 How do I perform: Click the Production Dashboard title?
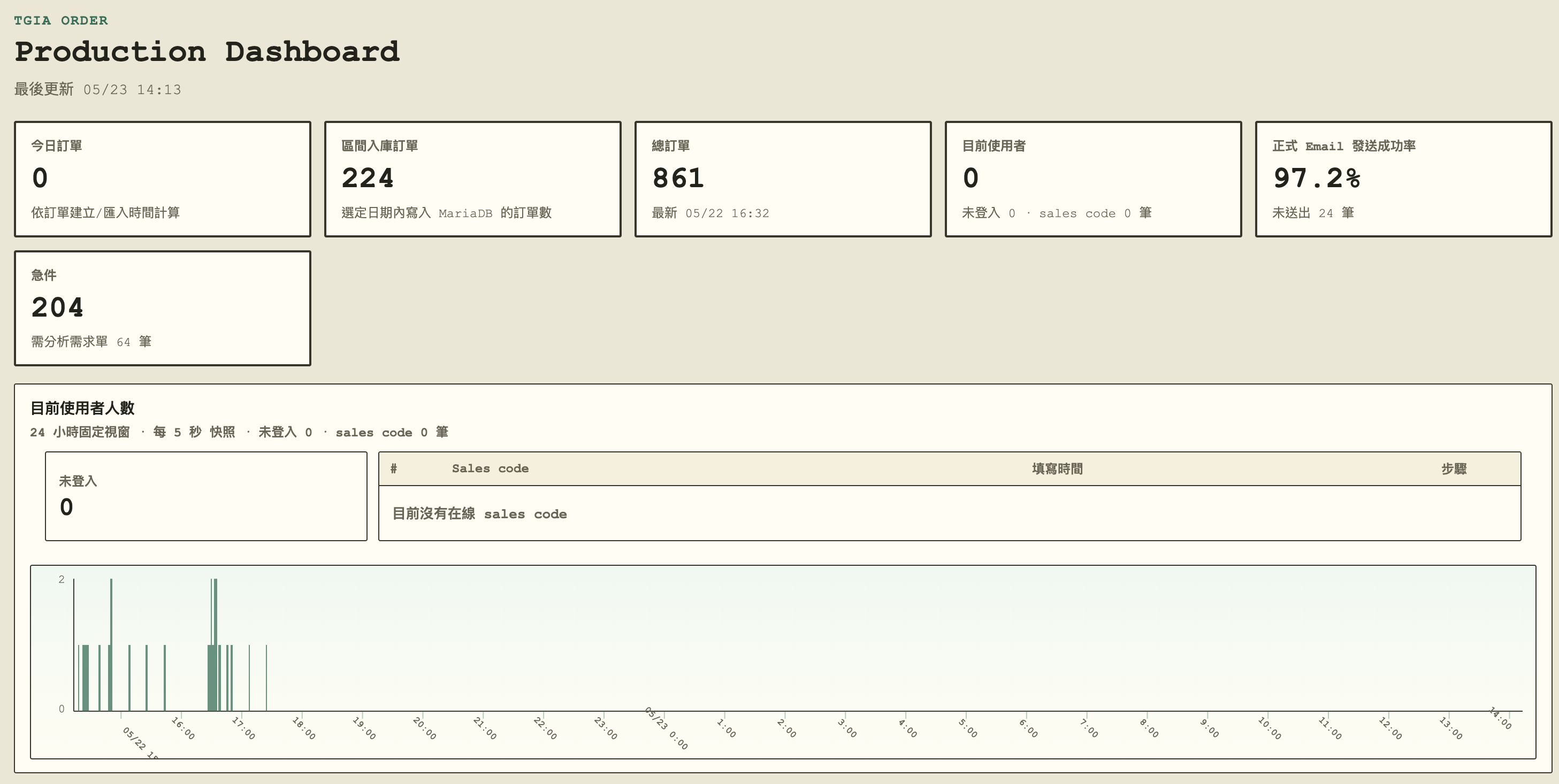point(207,51)
